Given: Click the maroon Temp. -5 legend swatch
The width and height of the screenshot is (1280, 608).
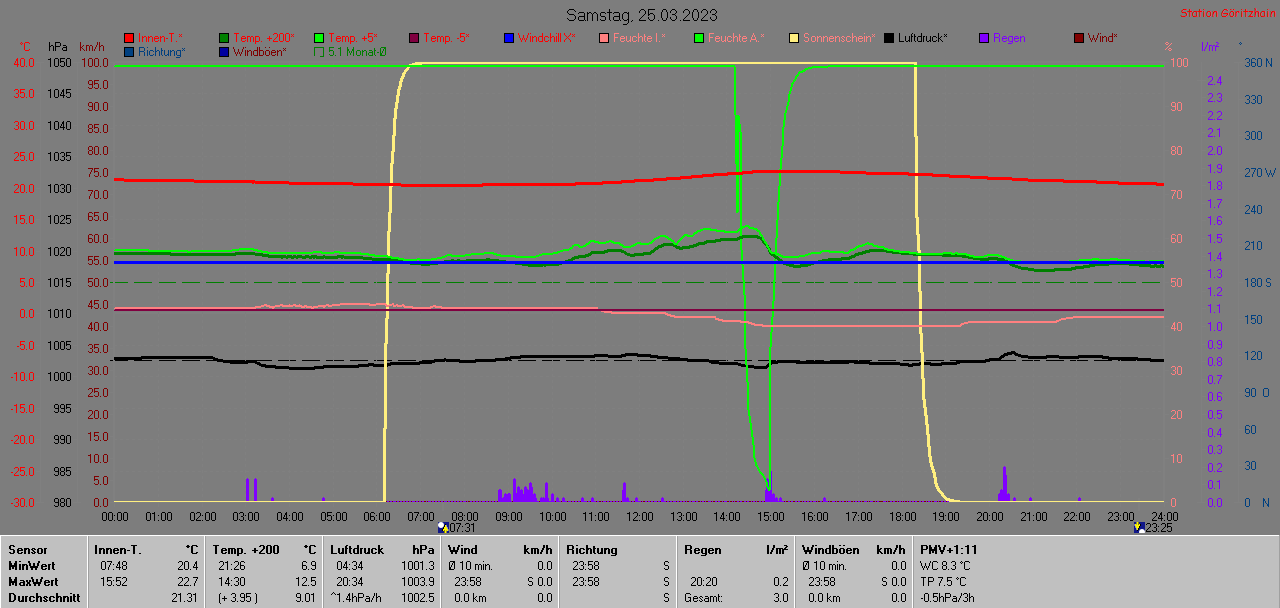Looking at the screenshot, I should point(414,38).
